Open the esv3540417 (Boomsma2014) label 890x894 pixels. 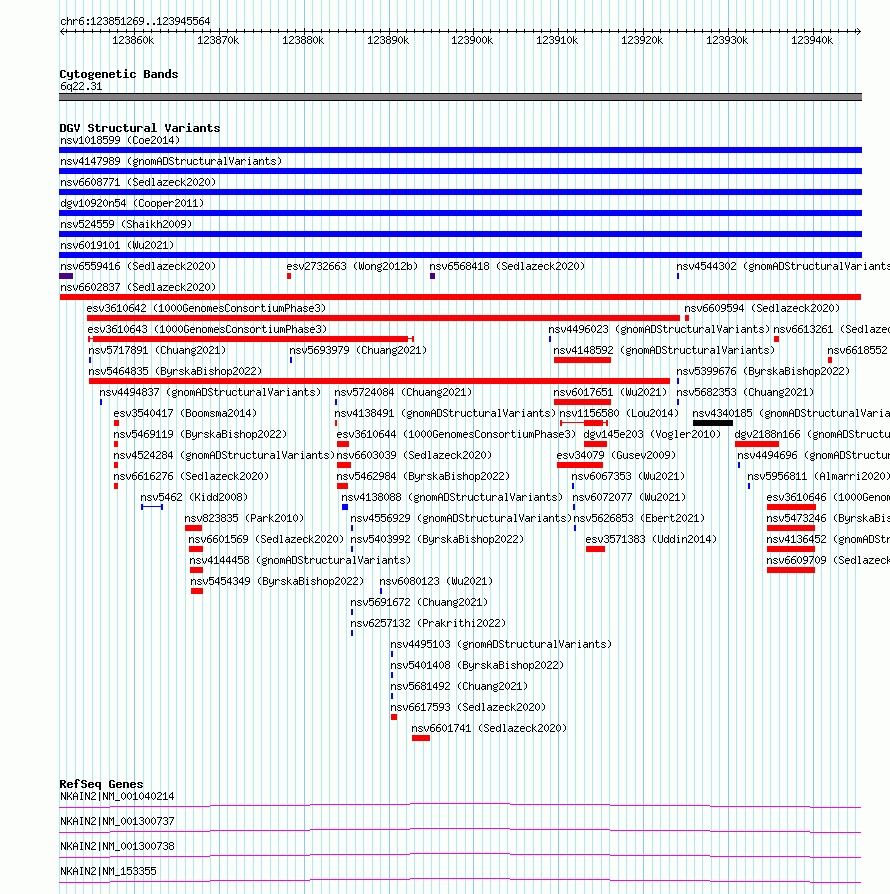(185, 413)
